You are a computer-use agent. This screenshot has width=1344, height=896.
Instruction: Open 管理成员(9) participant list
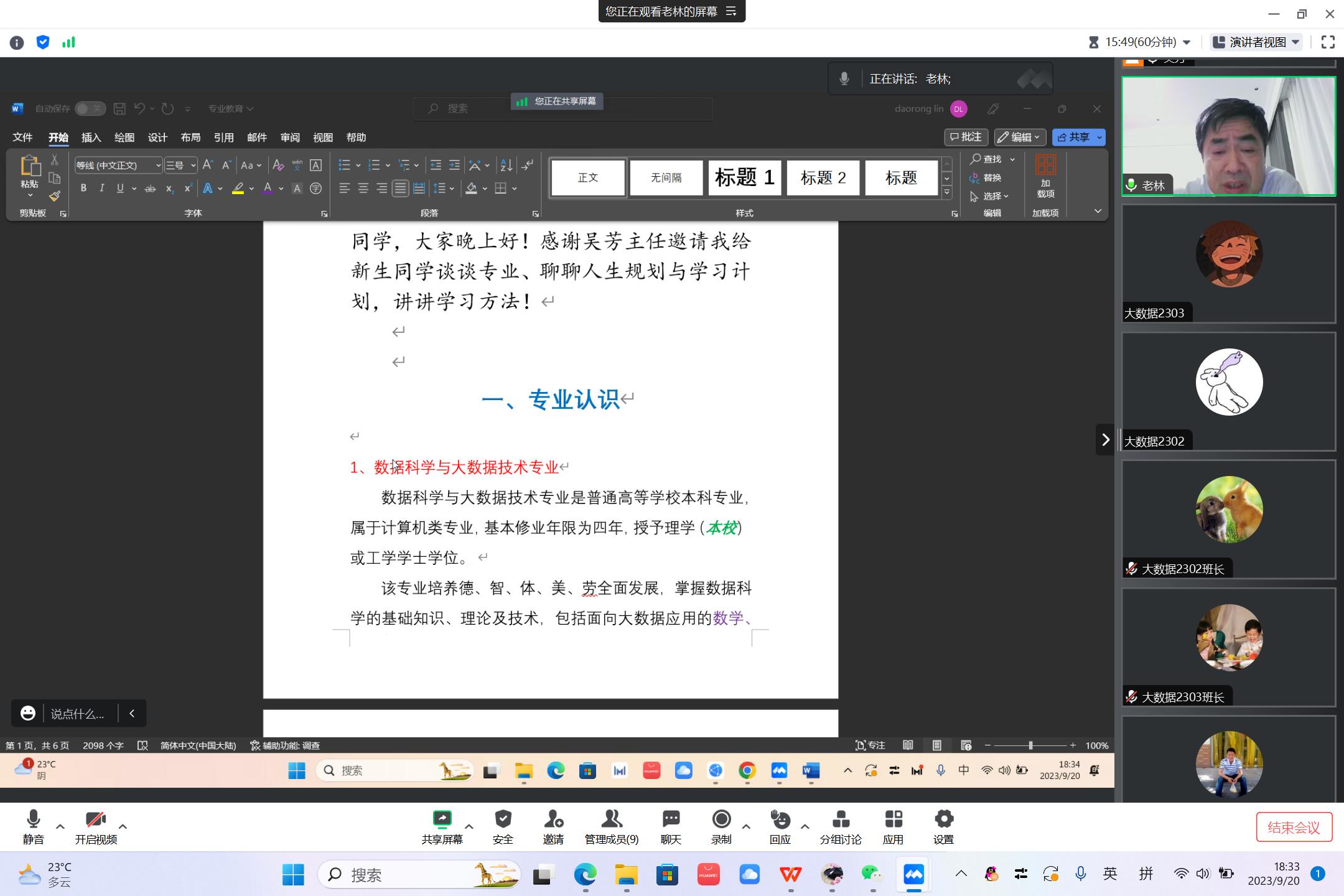coord(612,827)
